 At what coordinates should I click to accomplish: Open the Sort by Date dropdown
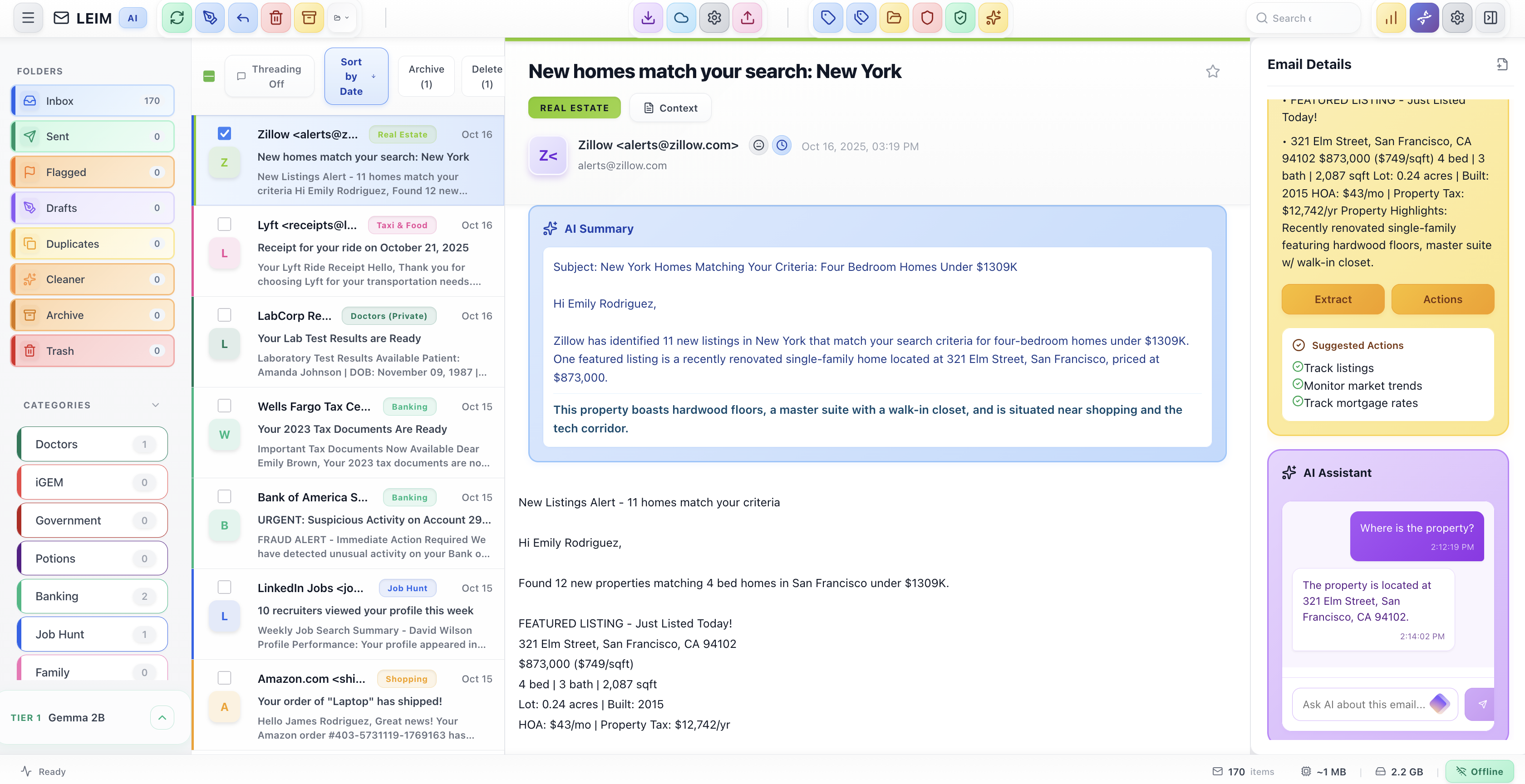point(356,76)
